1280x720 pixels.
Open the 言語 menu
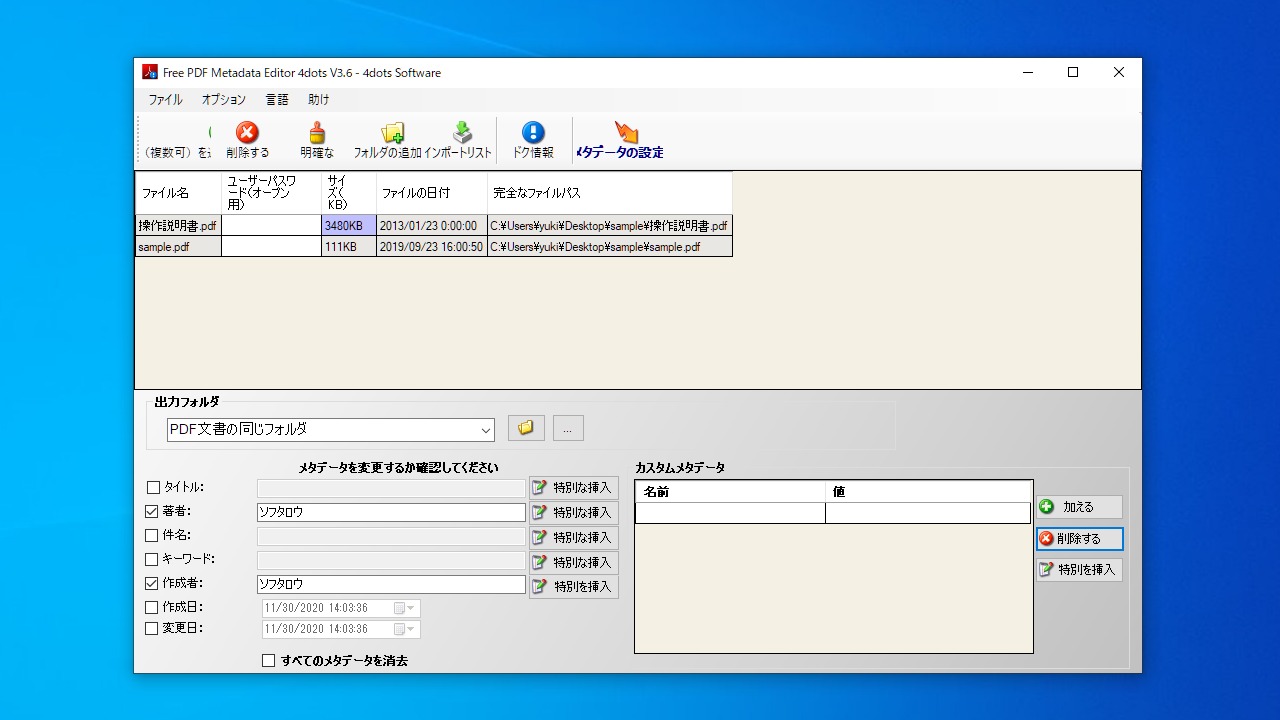point(277,100)
